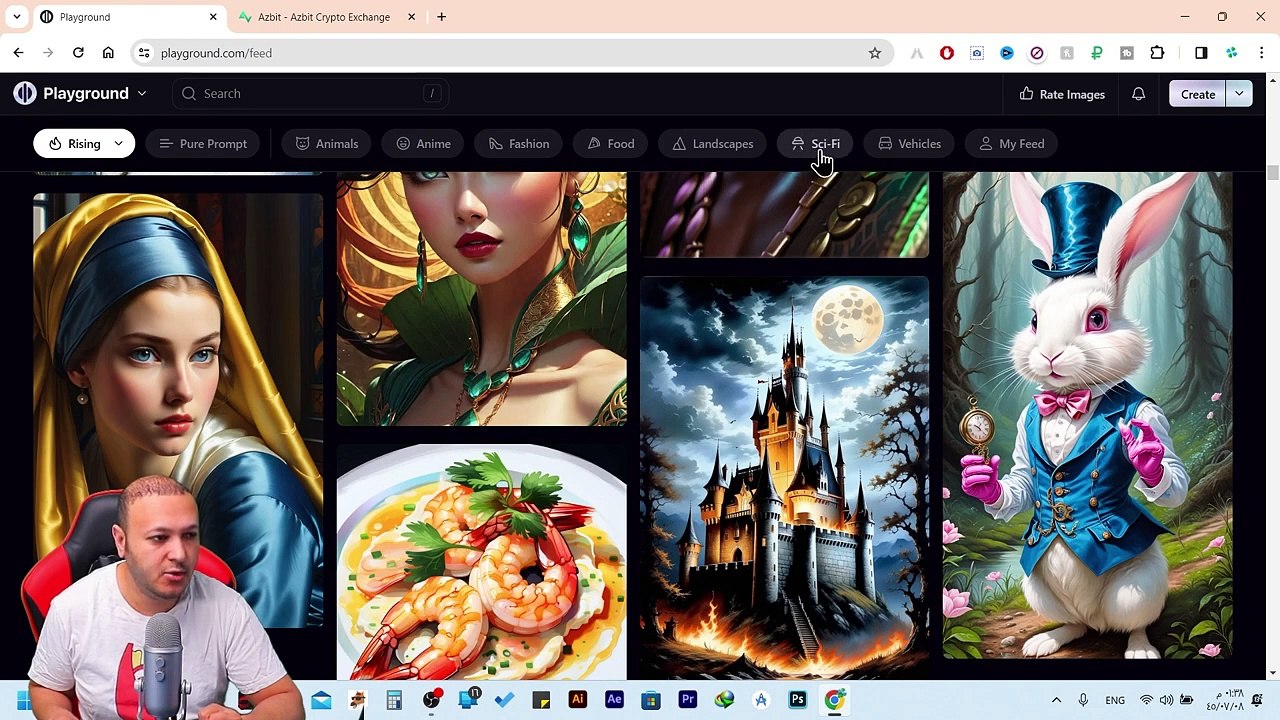
Task: Launch Adobe Illustrator from the taskbar
Action: (577, 700)
